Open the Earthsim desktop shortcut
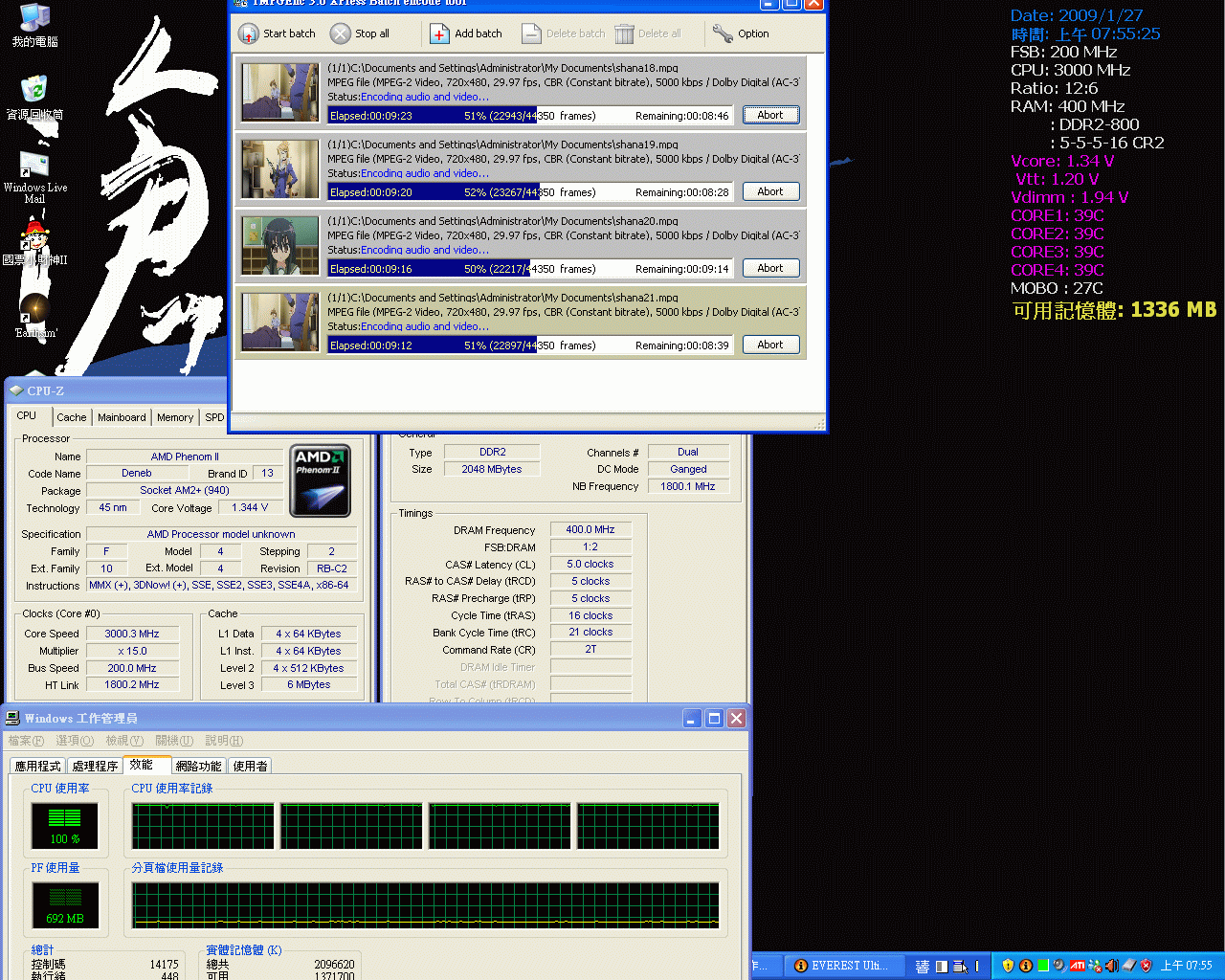This screenshot has height=980, width=1225. coord(35,317)
